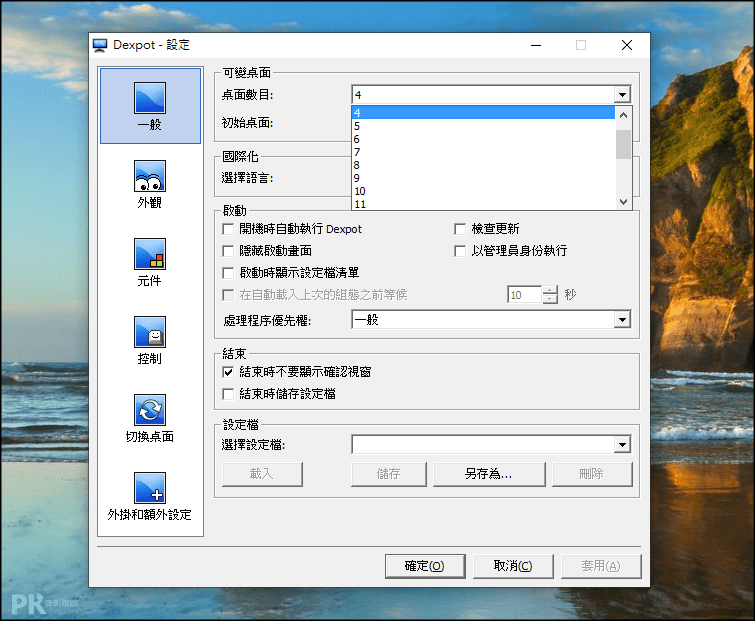Enable 檢查更新 checkbox
The width and height of the screenshot is (755, 621).
point(460,229)
